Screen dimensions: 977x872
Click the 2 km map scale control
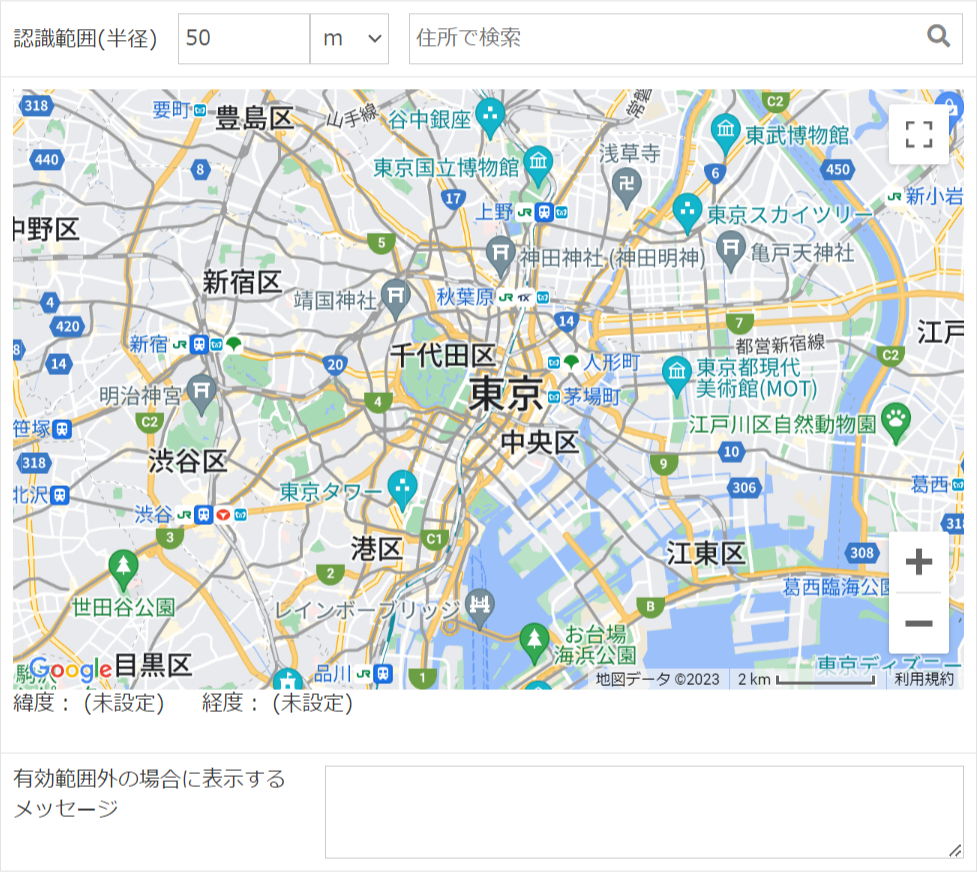807,679
